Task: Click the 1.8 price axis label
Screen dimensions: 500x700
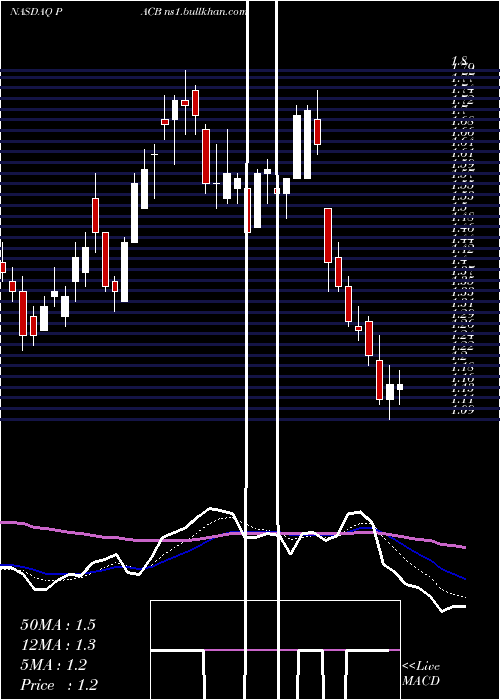Action: tap(460, 59)
